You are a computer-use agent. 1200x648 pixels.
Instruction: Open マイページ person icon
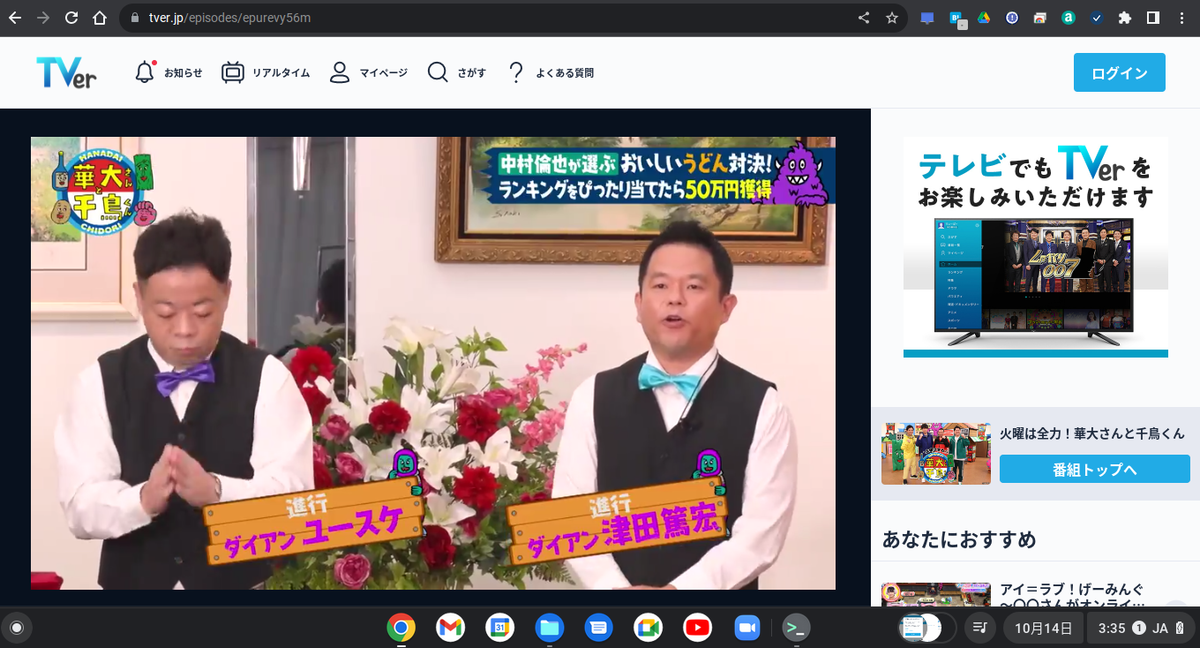tap(340, 72)
